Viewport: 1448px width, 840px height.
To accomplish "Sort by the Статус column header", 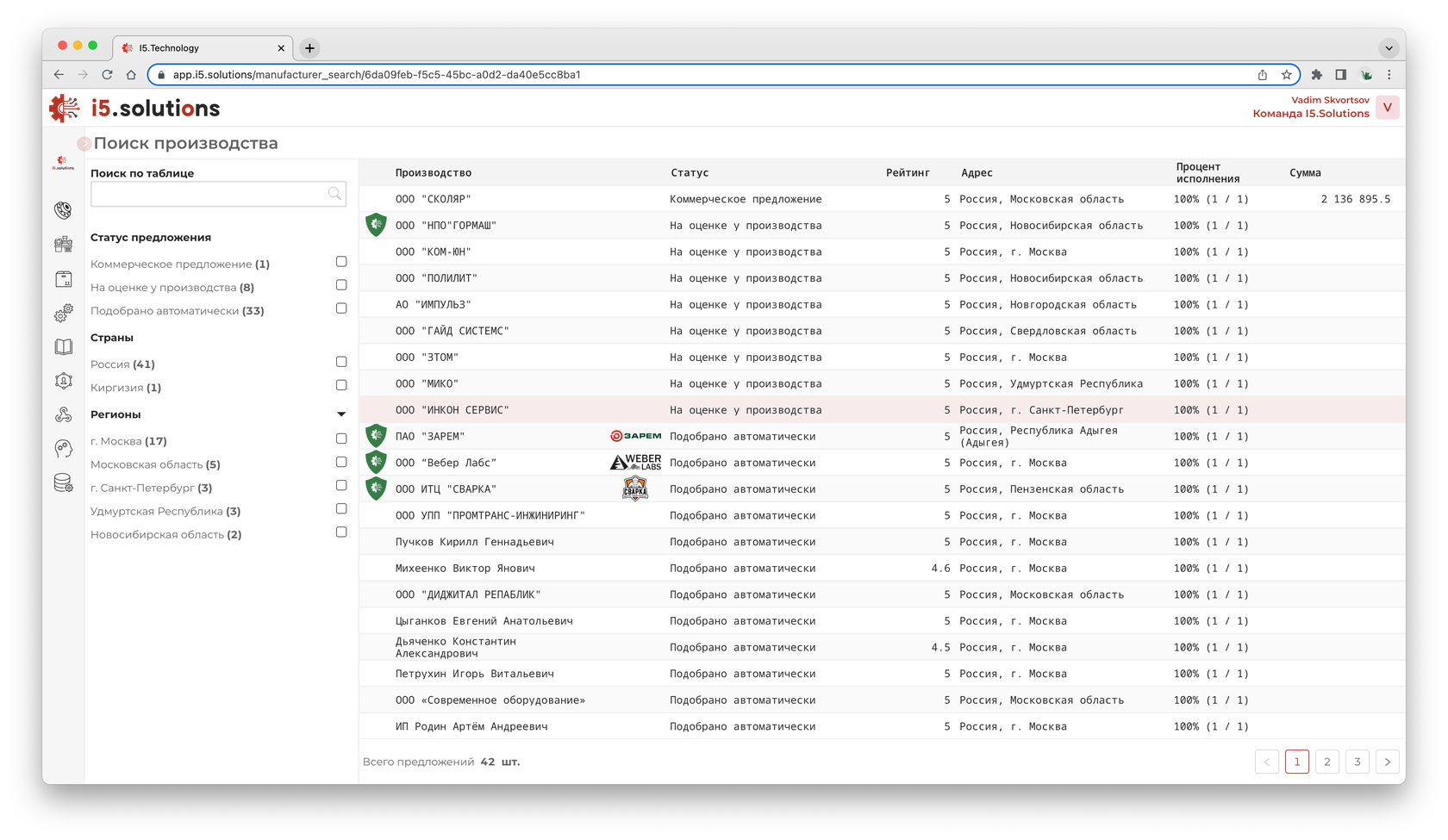I will click(690, 172).
